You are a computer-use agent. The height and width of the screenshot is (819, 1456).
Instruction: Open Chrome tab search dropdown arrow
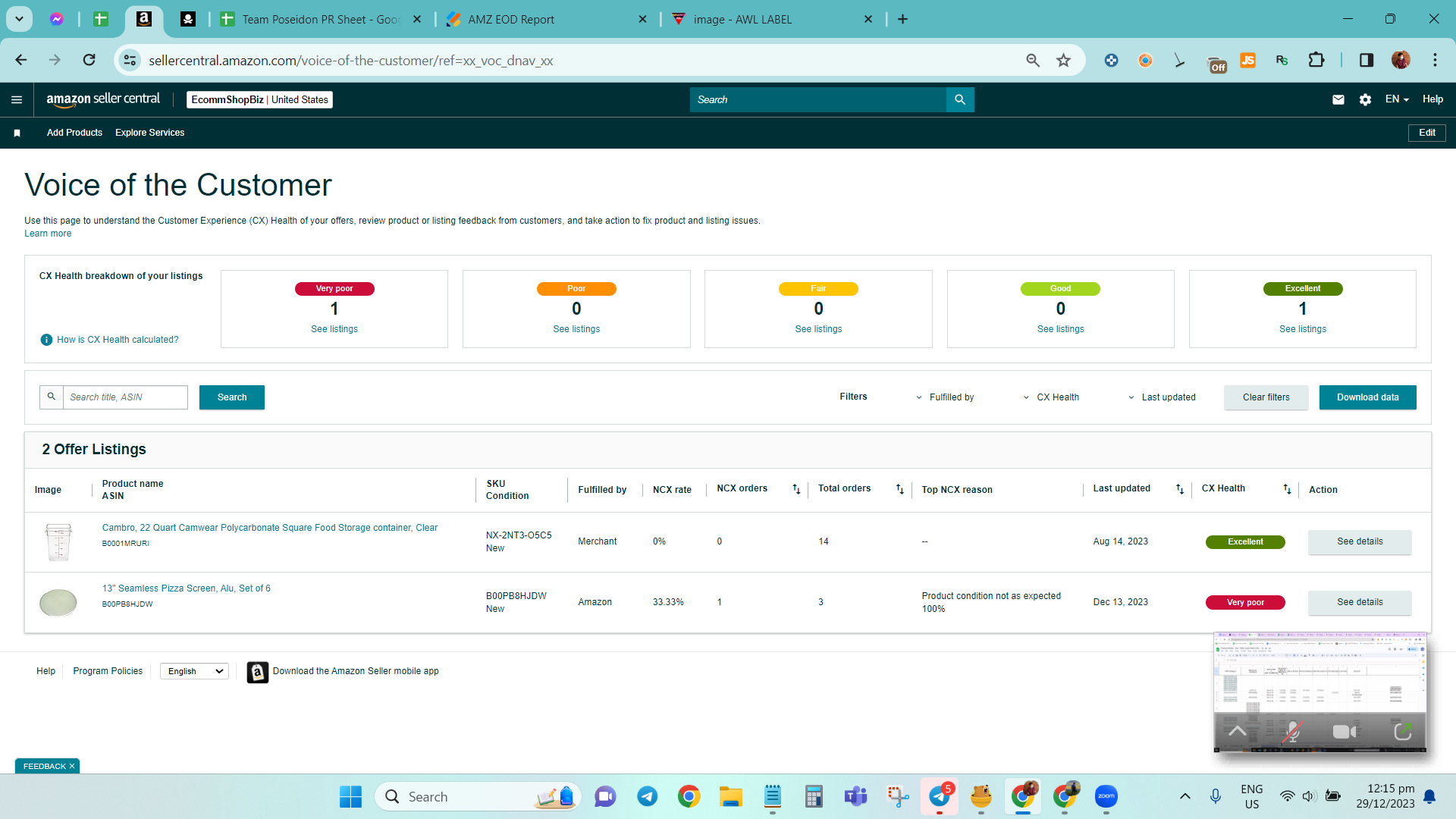click(20, 19)
